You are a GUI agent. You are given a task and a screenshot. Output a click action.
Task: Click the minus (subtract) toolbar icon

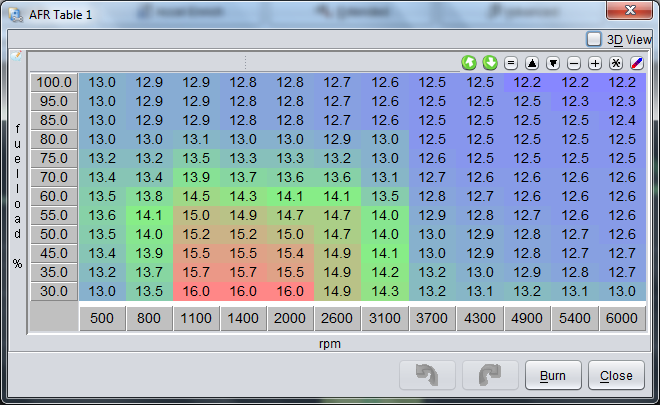point(574,63)
